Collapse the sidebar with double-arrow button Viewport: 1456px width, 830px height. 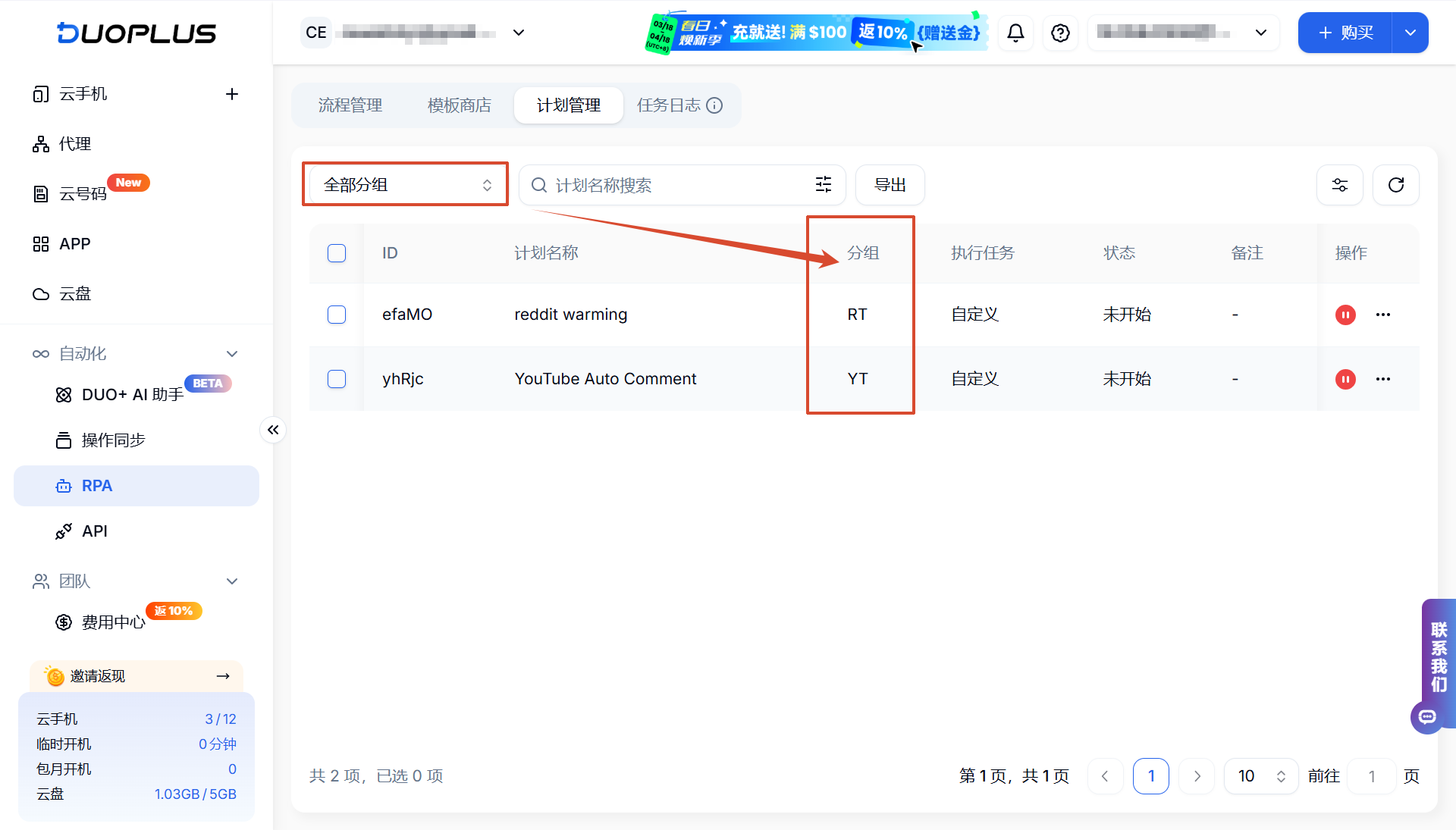(273, 430)
